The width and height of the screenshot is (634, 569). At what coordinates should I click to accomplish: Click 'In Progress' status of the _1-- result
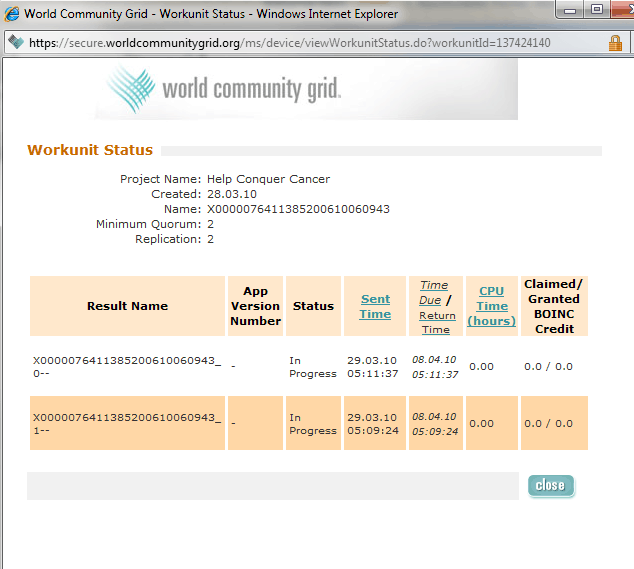click(x=313, y=424)
